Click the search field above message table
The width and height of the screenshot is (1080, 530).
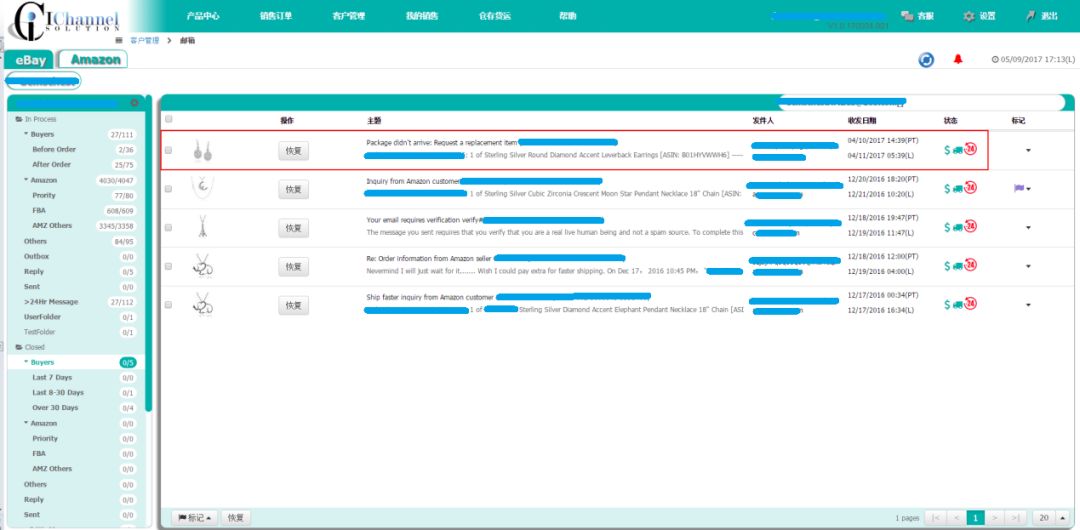pos(924,103)
